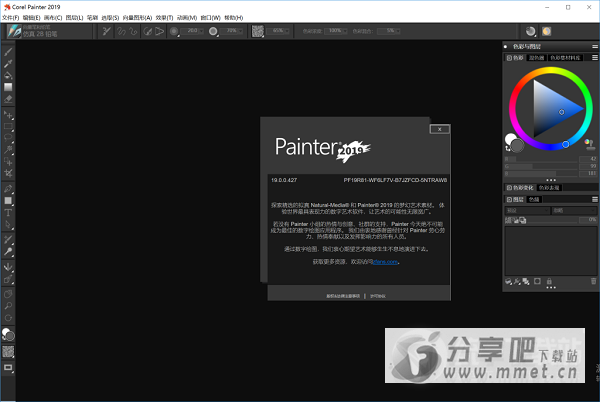Toggle the perspective-guided strokes icon
Screen dimensions: 600x402
tap(160, 31)
